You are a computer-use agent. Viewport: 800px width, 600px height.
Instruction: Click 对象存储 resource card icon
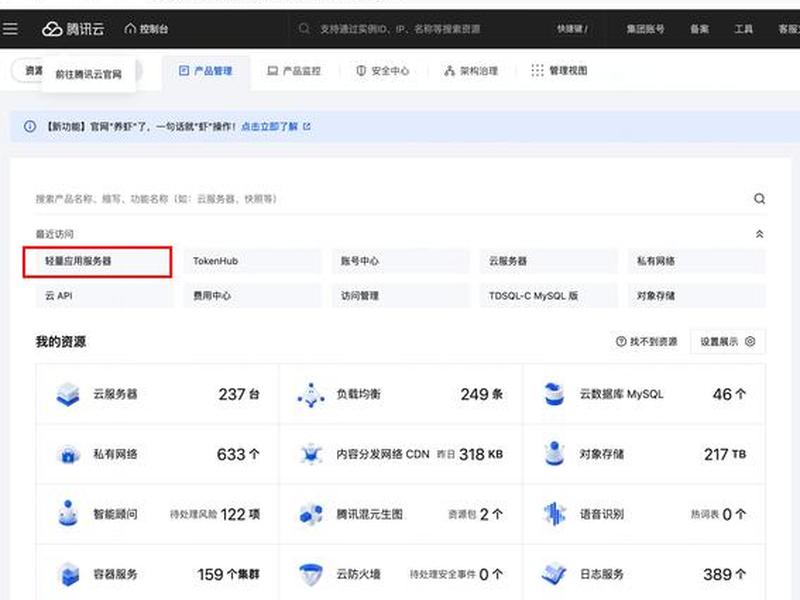pyautogui.click(x=554, y=454)
